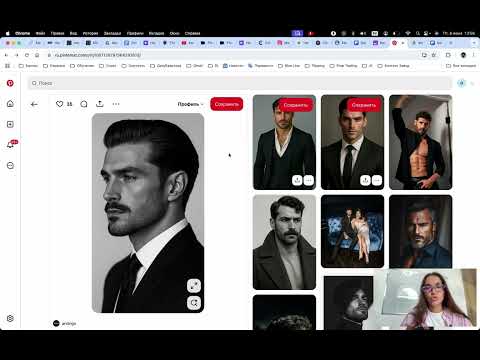Share the pin with the upload icon
The image size is (480, 360).
coord(100,104)
